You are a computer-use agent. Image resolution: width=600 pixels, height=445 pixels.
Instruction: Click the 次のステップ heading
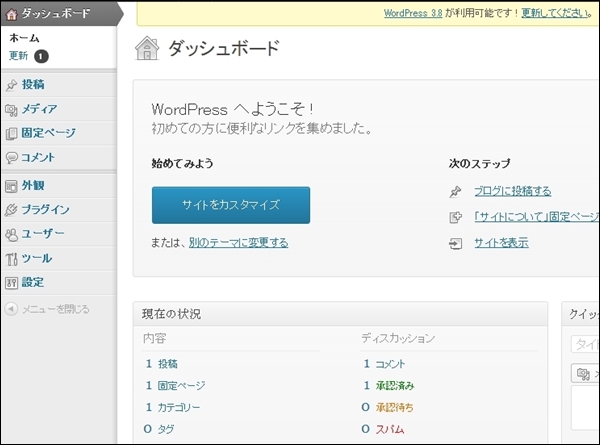pos(479,163)
